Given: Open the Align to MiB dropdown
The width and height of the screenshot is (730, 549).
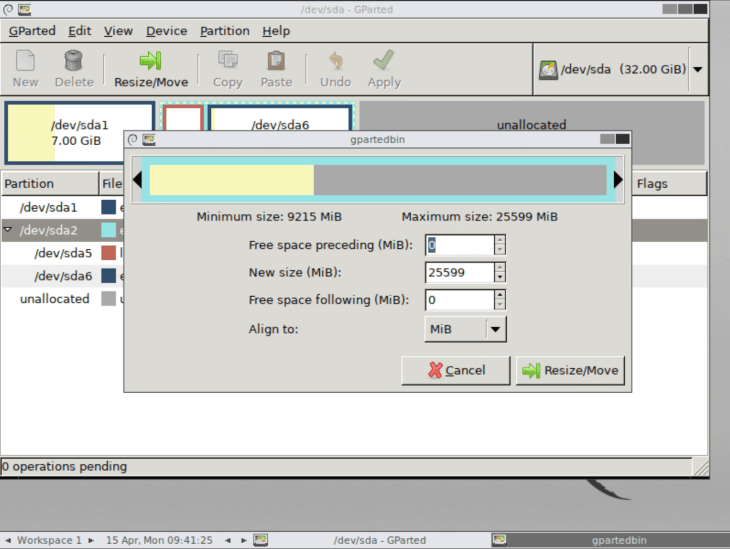Looking at the screenshot, I should click(465, 329).
